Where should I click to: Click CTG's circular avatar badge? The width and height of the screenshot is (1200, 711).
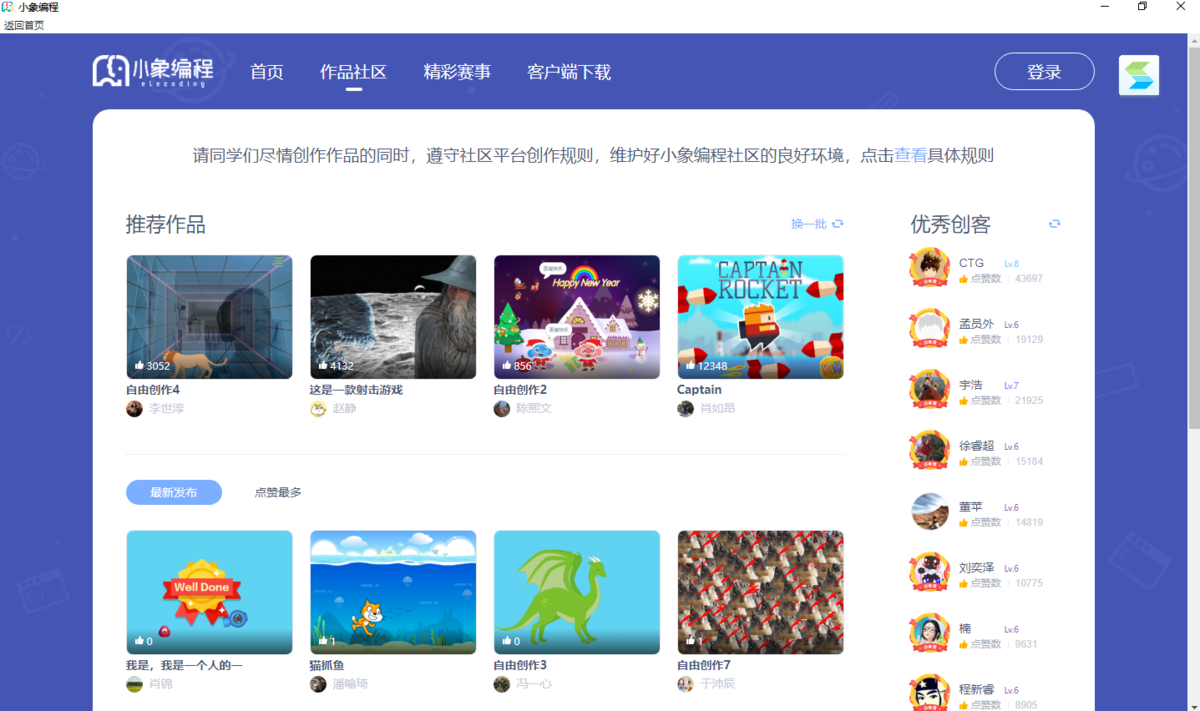(x=928, y=267)
